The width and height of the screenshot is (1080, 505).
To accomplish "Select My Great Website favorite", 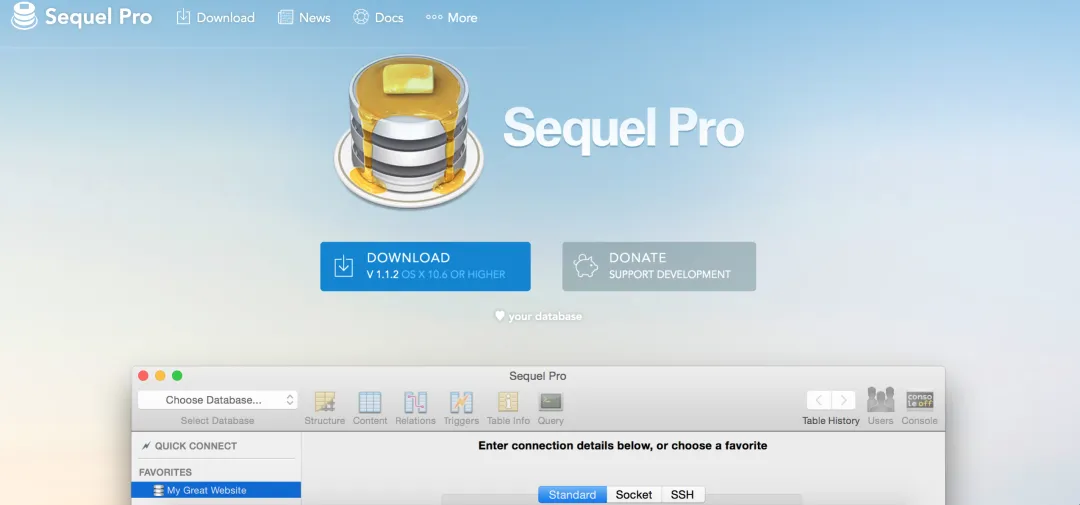I will click(x=216, y=490).
